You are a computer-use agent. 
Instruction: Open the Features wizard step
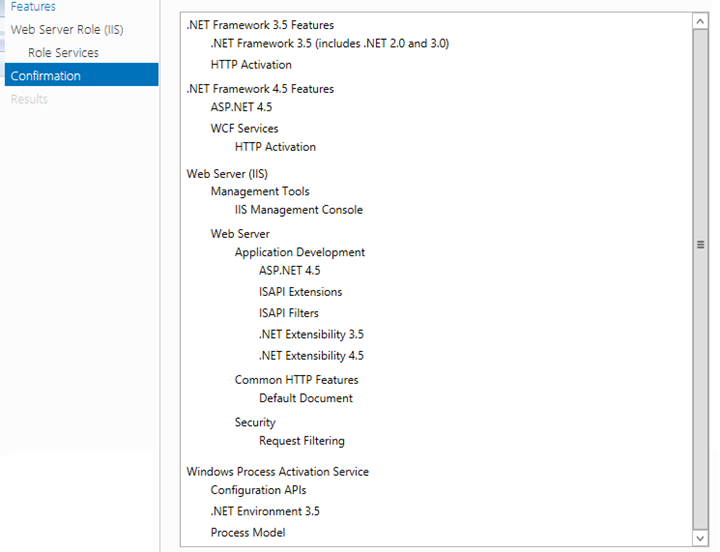(33, 7)
